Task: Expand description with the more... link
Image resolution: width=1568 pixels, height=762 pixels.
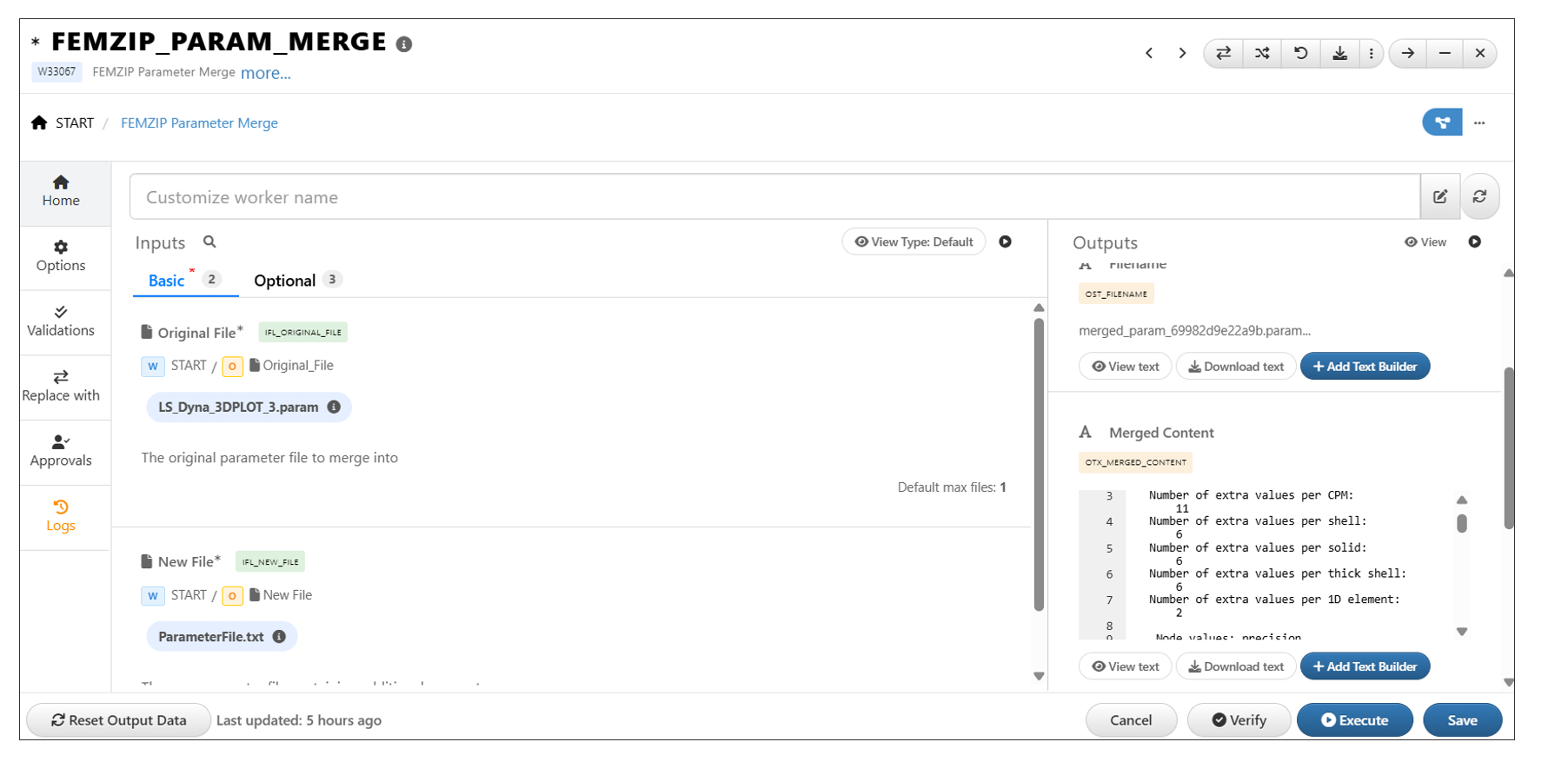Action: click(x=265, y=73)
